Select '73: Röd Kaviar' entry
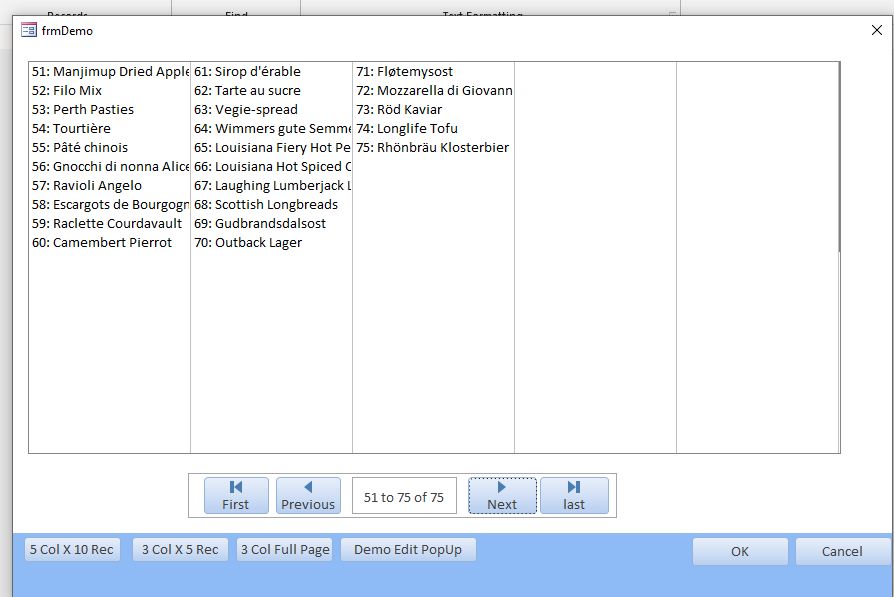 [433, 109]
